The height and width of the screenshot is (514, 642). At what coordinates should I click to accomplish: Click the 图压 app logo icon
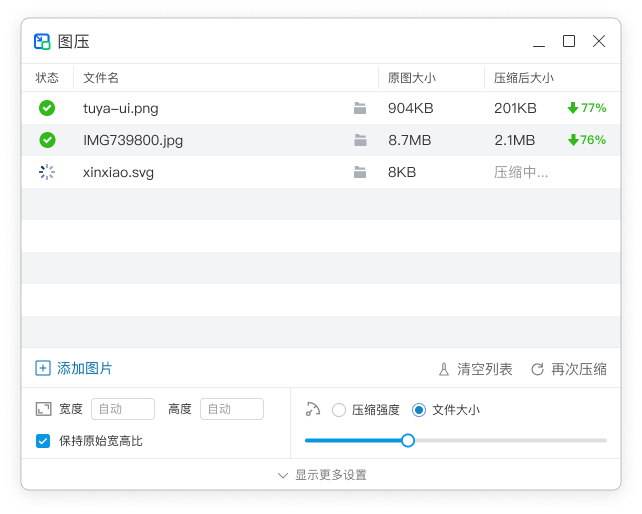click(x=42, y=41)
